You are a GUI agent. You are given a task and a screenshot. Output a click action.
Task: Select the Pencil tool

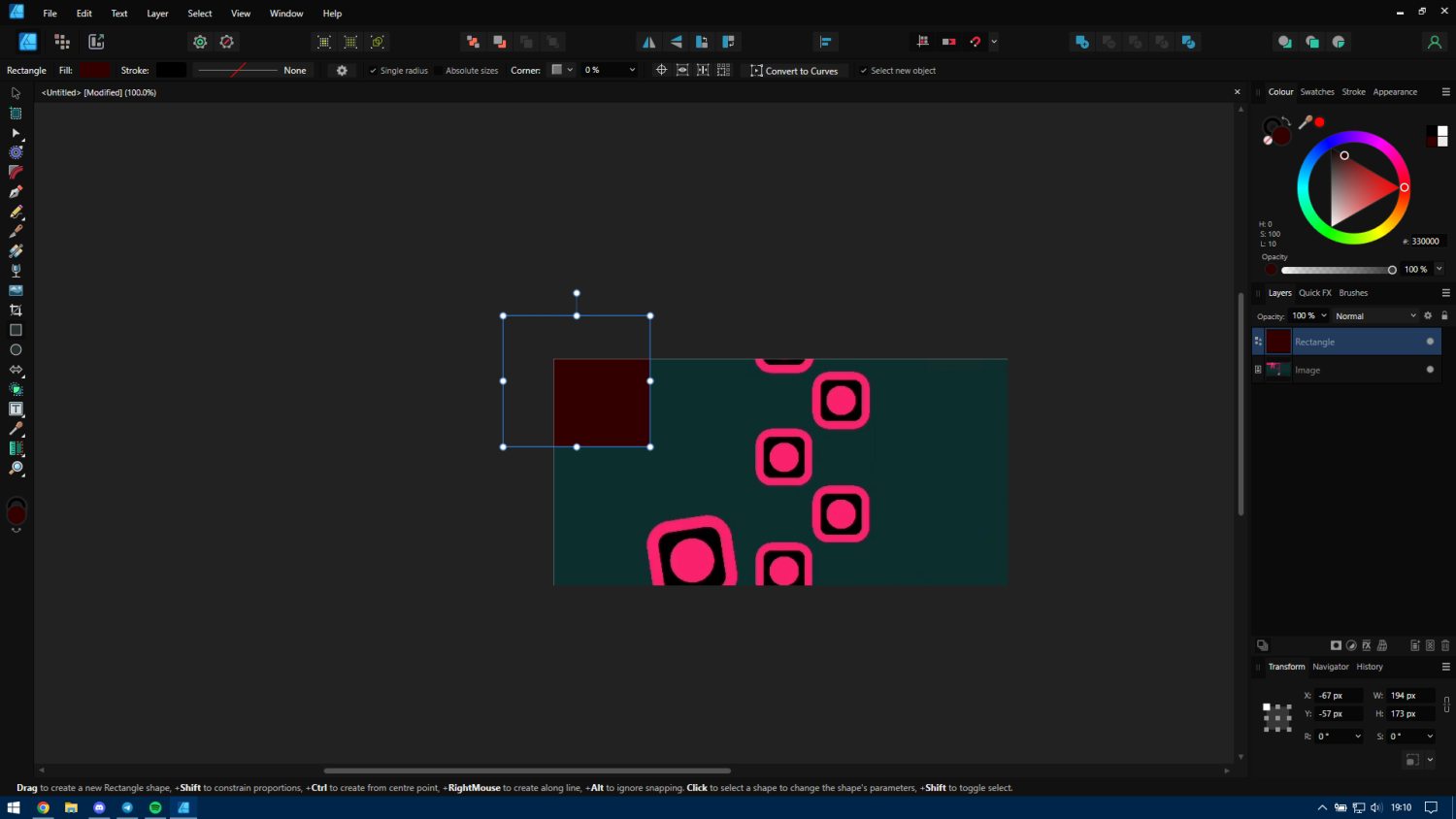pyautogui.click(x=16, y=212)
